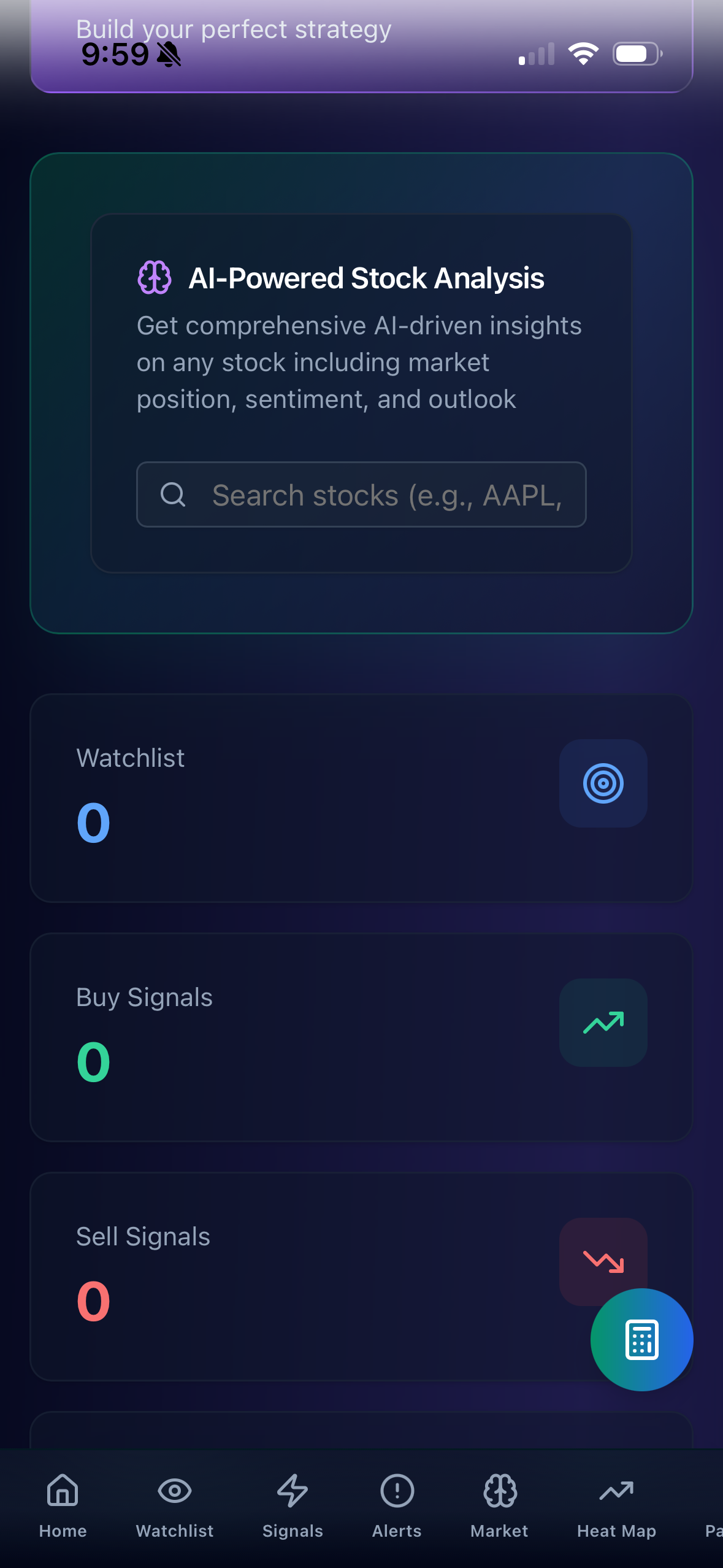
Task: Tap the floating calculator button
Action: coord(641,1339)
